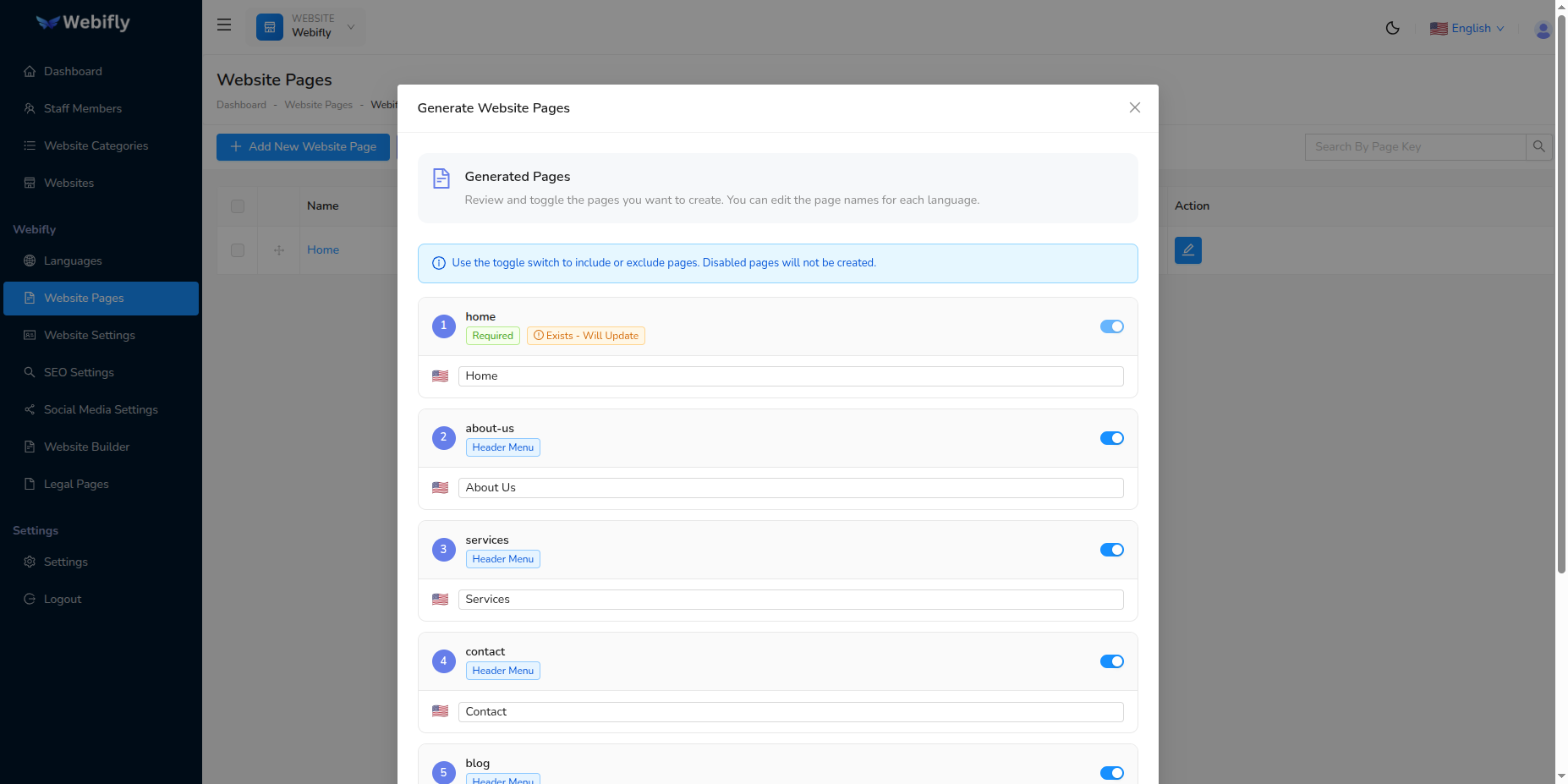Toggle dark mode with the moon icon
The width and height of the screenshot is (1568, 784).
click(1392, 27)
